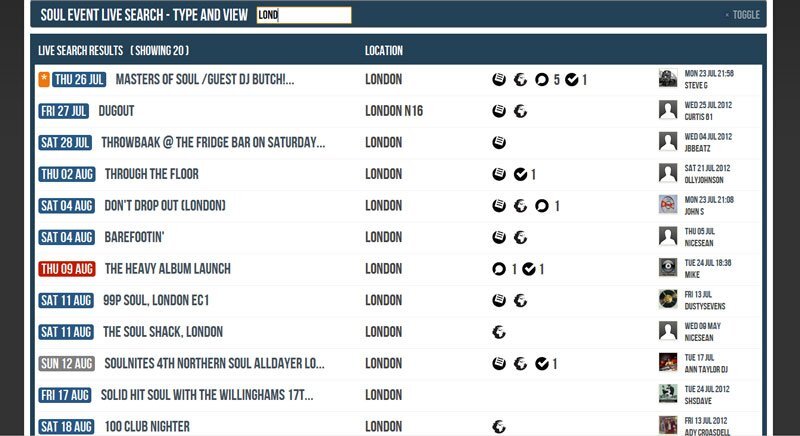This screenshot has height=436, width=800.
Task: Select the grey Sun 12 Aug date badge
Action: 67,364
